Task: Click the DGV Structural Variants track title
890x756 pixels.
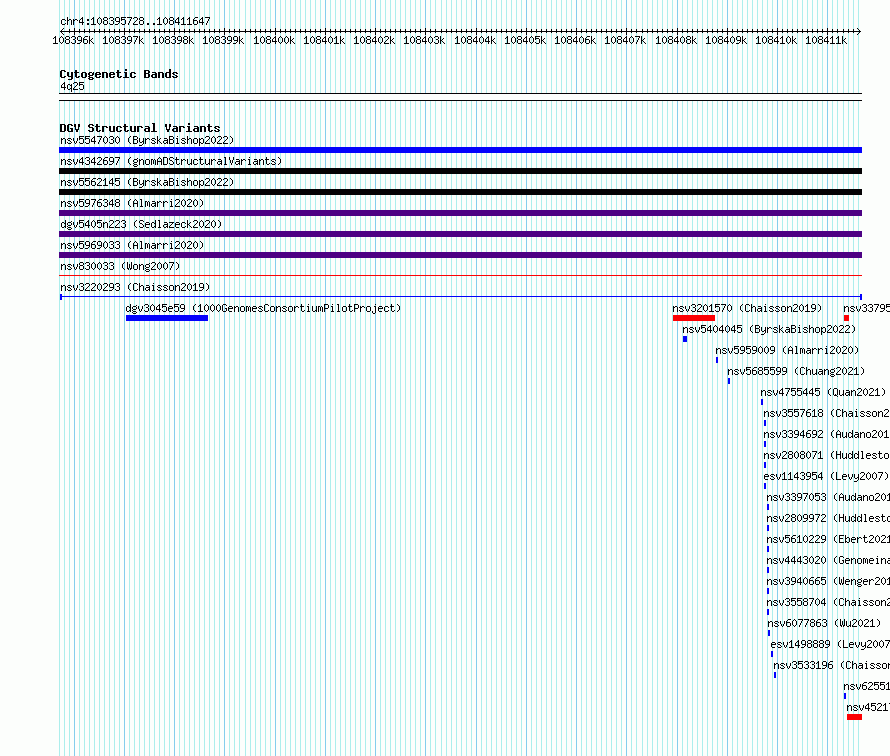Action: 140,128
